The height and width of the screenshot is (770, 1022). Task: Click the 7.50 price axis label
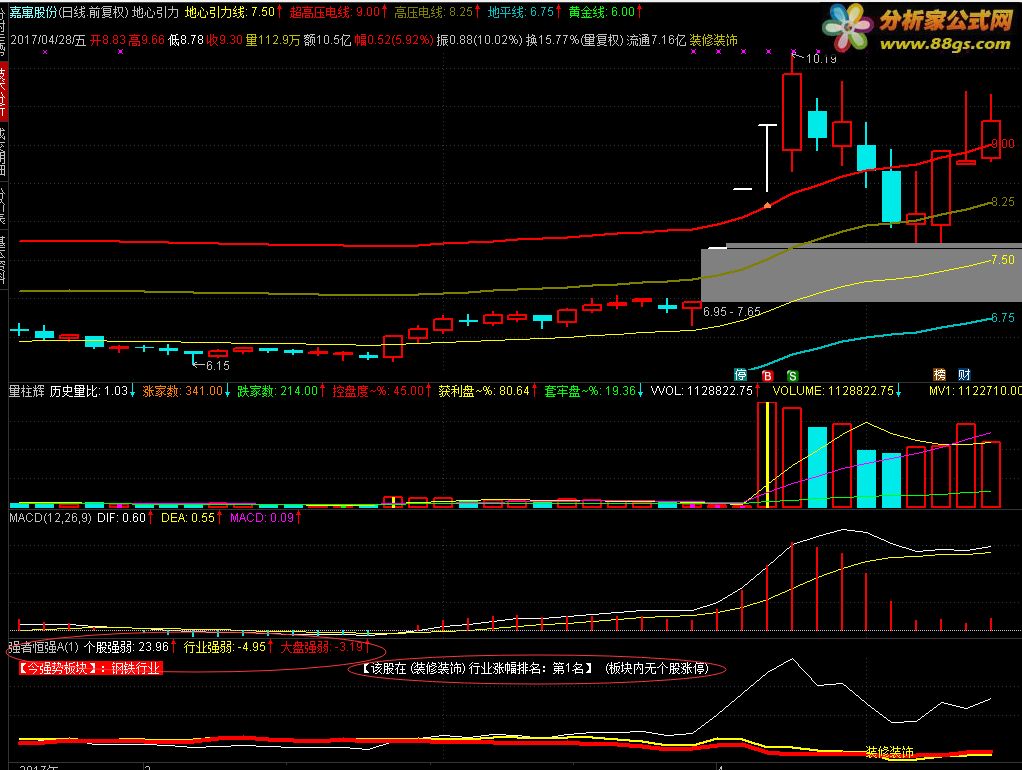tap(1002, 259)
